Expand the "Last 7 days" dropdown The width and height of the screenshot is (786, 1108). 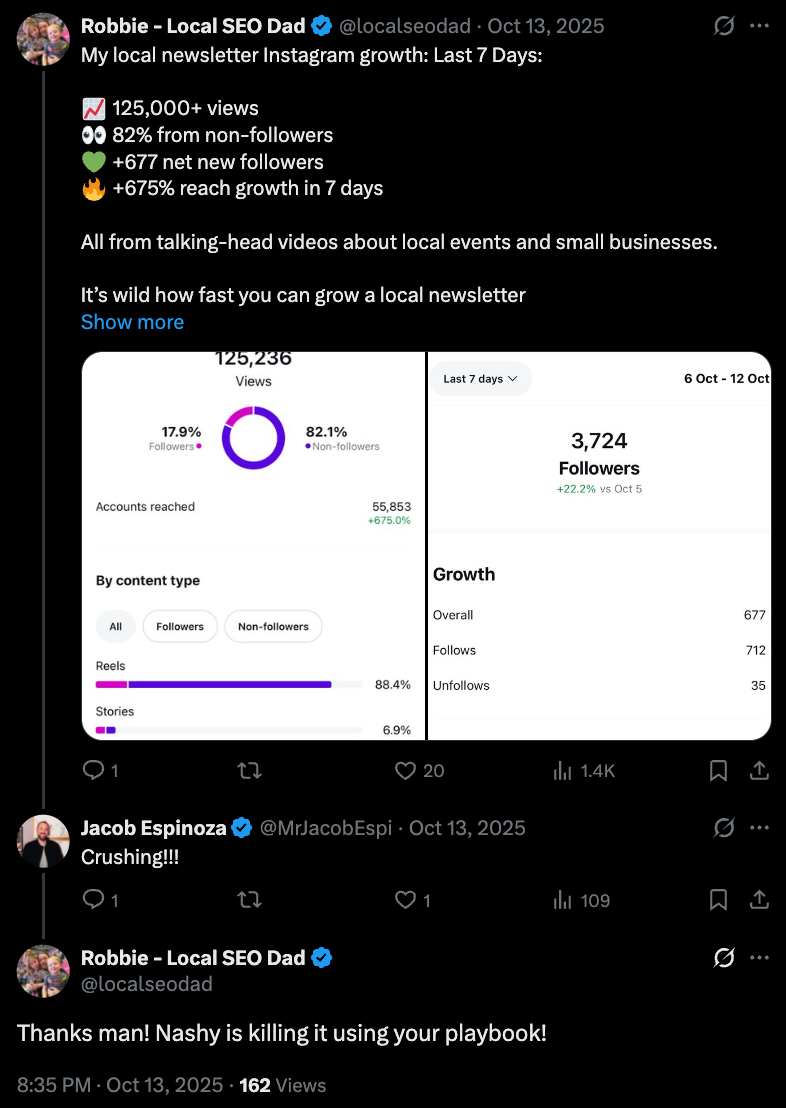(x=481, y=379)
